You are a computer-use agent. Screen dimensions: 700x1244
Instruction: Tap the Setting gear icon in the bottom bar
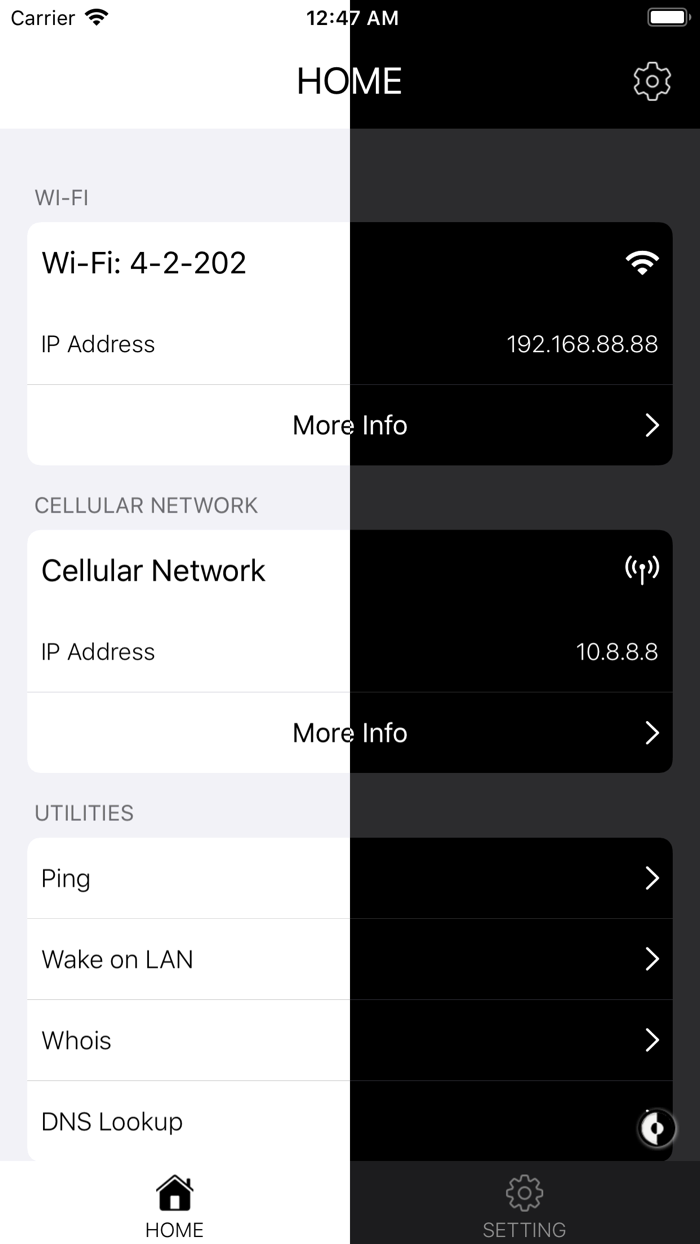pyautogui.click(x=524, y=1192)
